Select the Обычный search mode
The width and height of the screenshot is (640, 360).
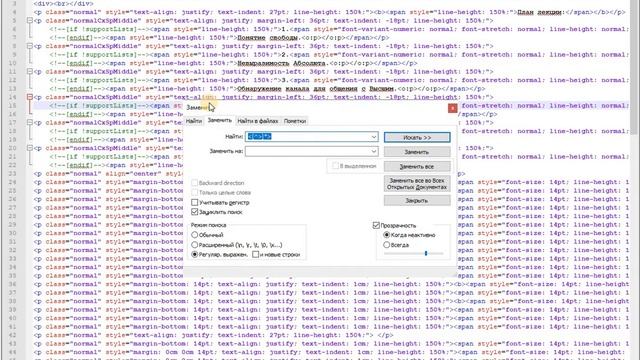[x=195, y=235]
